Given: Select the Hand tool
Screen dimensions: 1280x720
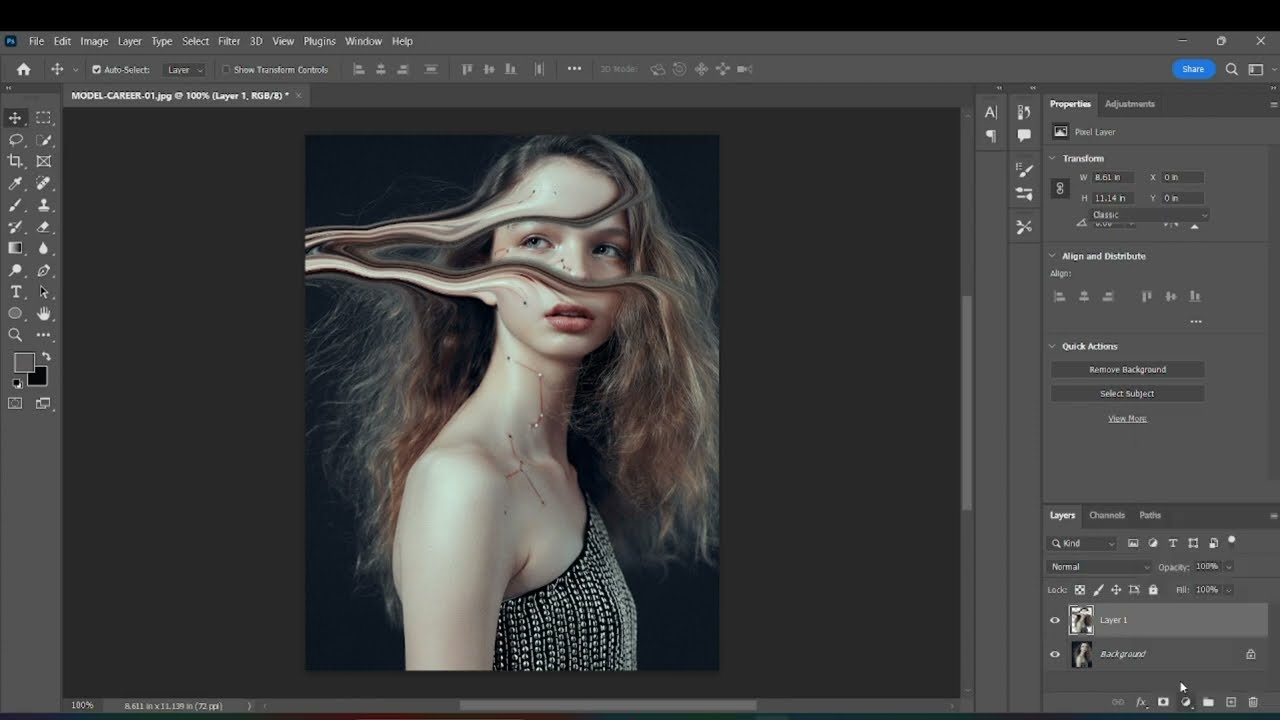Looking at the screenshot, I should tap(44, 314).
